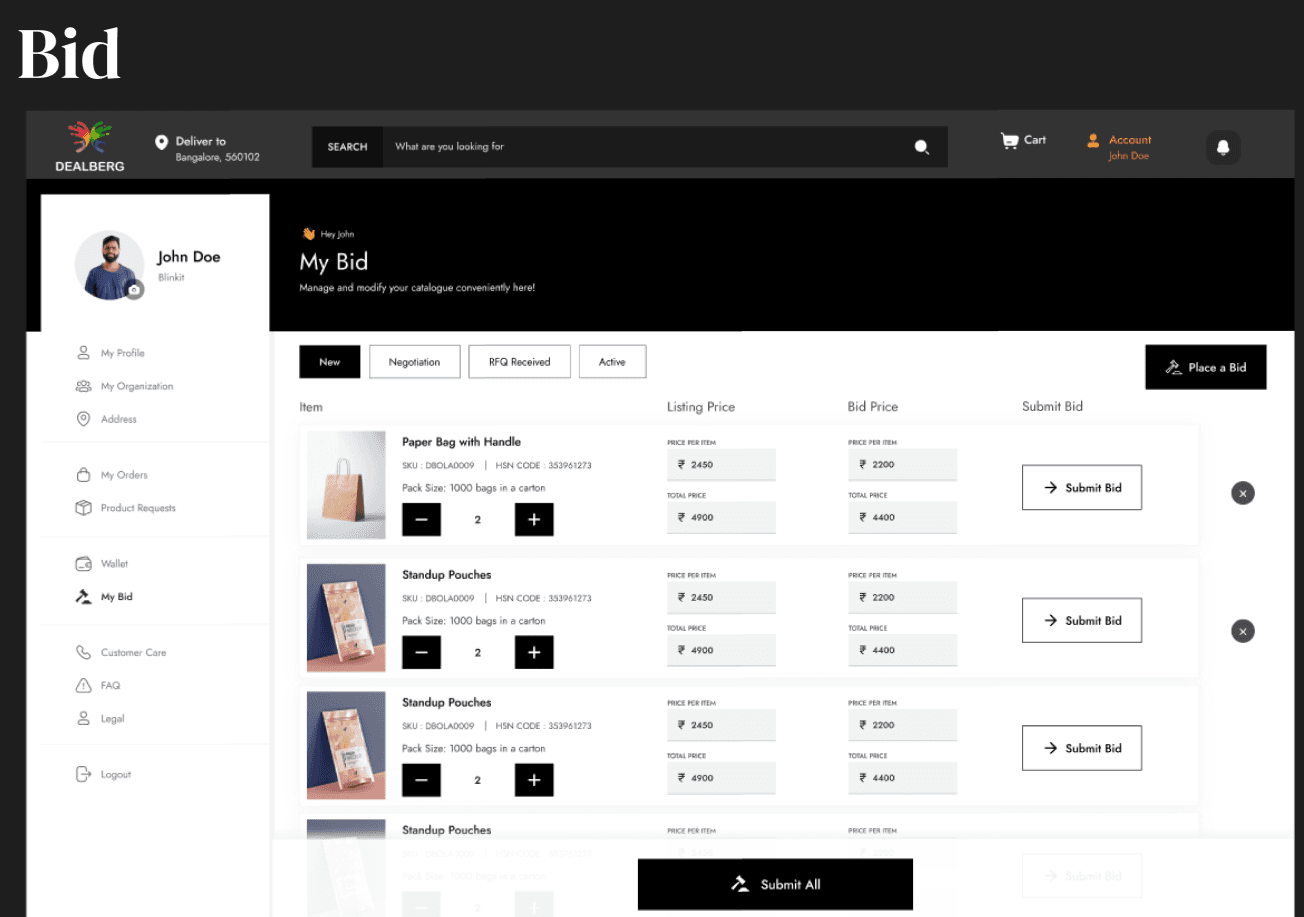Go to My Organization
The image size is (1304, 917).
125,386
